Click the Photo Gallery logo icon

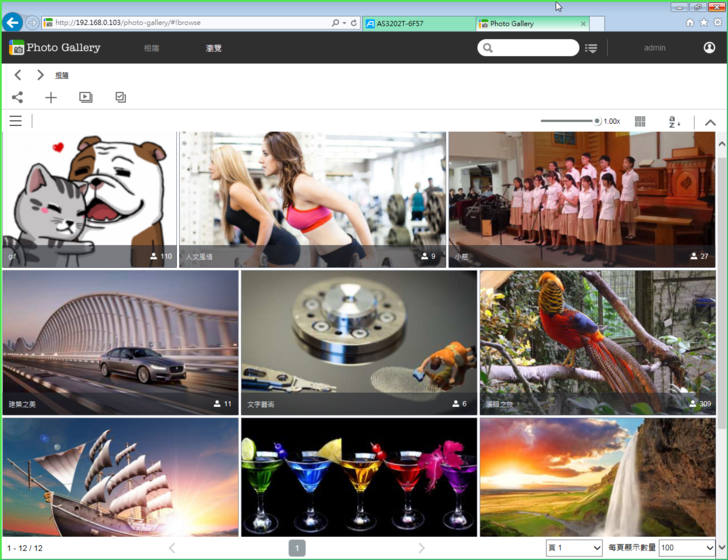coord(16,47)
